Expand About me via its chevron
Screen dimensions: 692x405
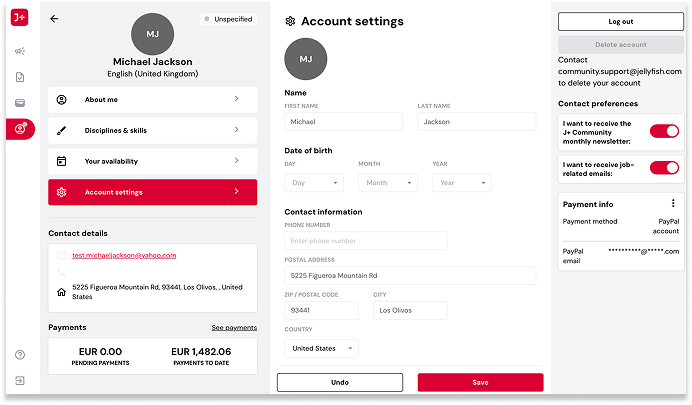point(237,99)
